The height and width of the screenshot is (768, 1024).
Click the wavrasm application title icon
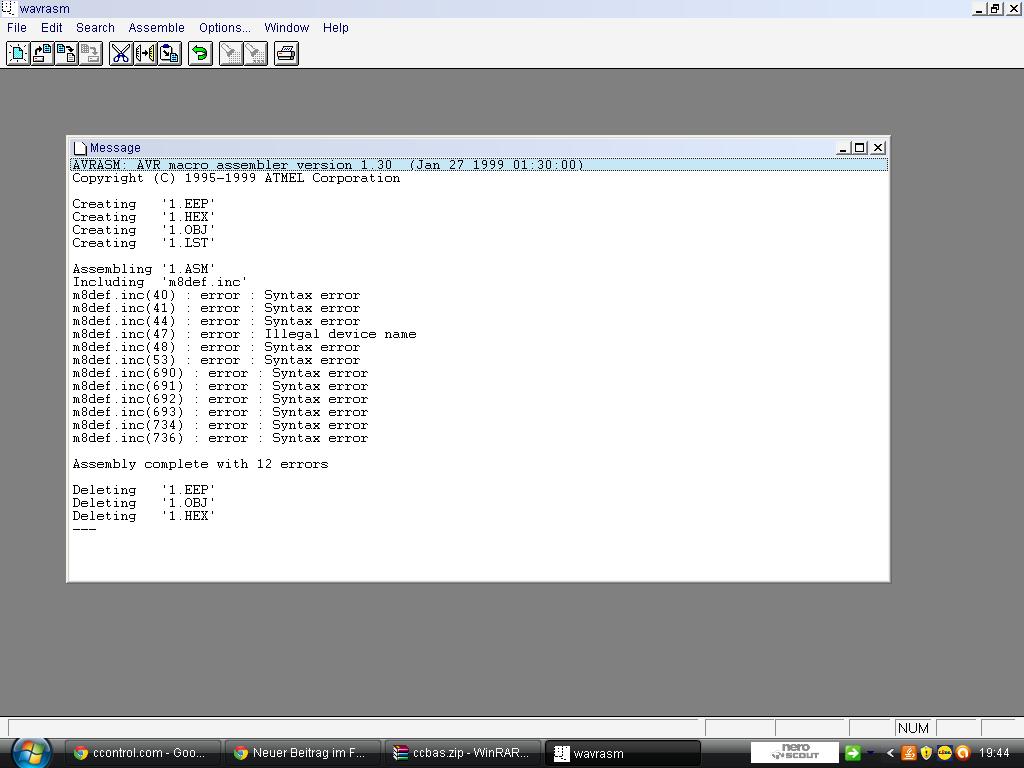(8, 8)
